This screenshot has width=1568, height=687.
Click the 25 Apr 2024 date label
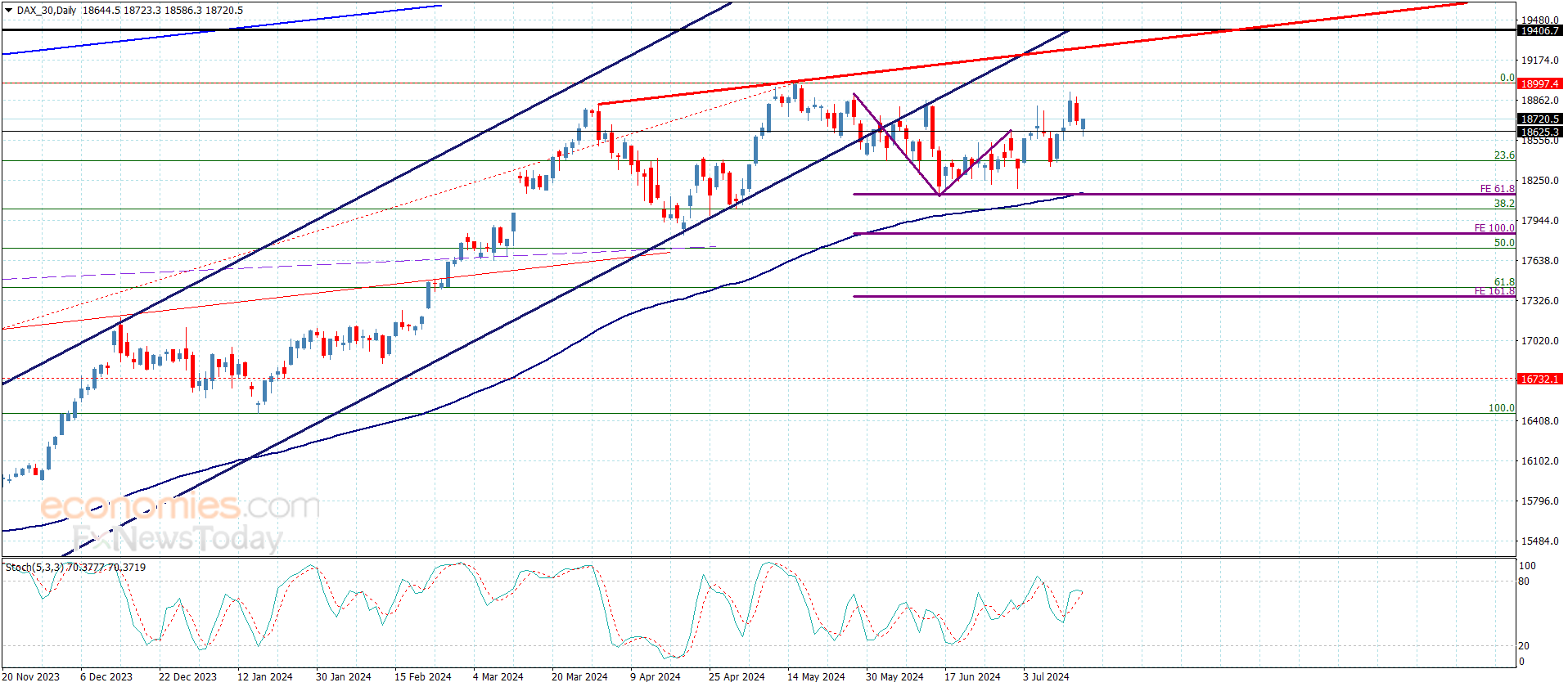[737, 676]
